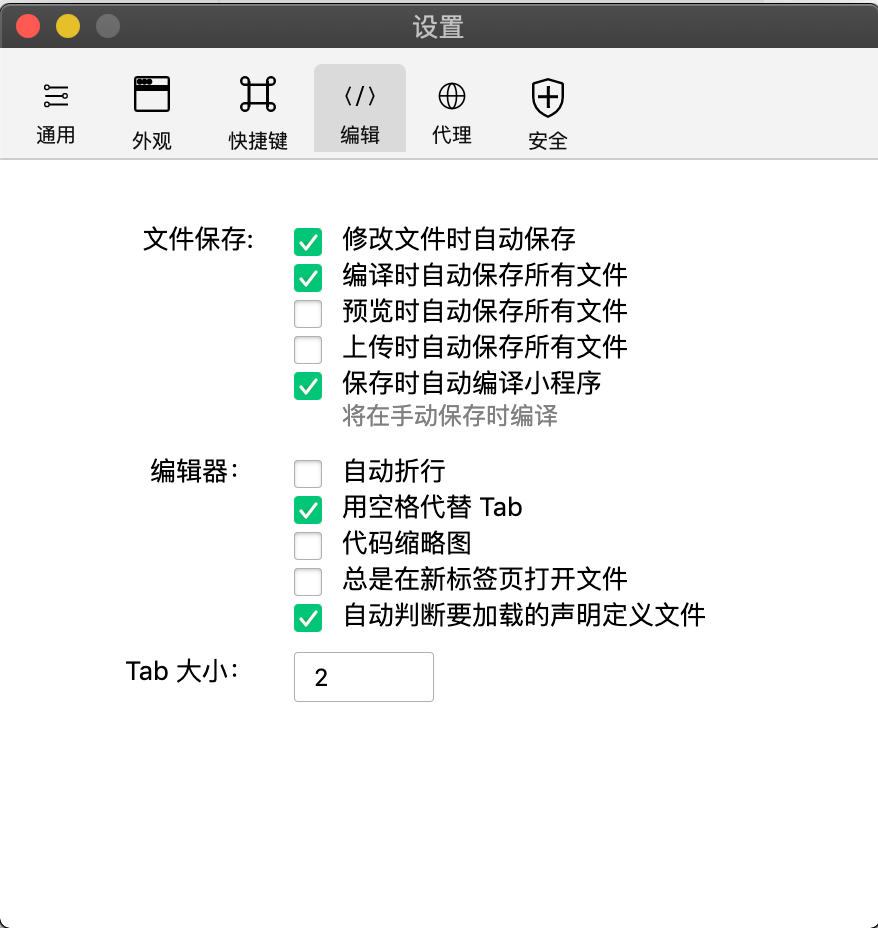Click the 设置 window title

coord(438,27)
